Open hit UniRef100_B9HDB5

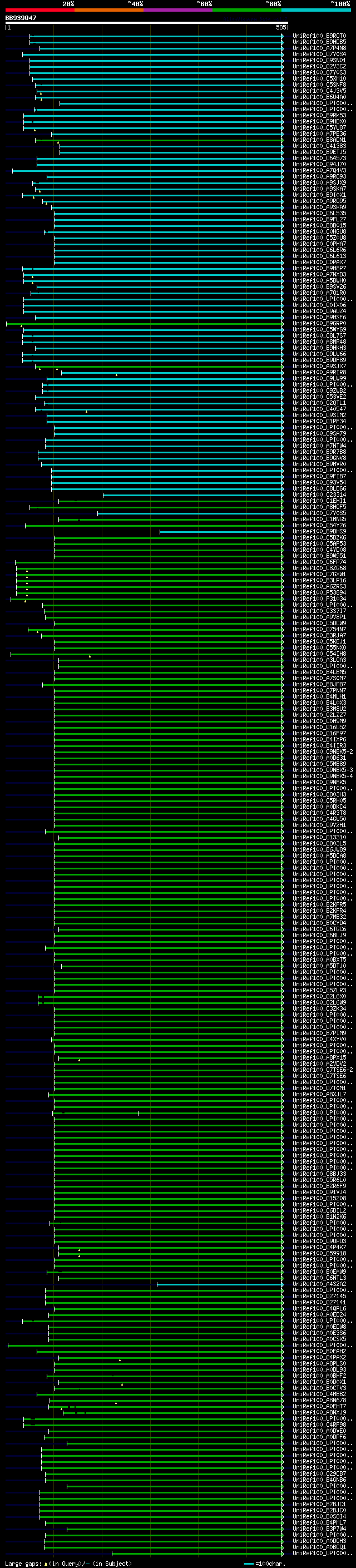tap(319, 42)
